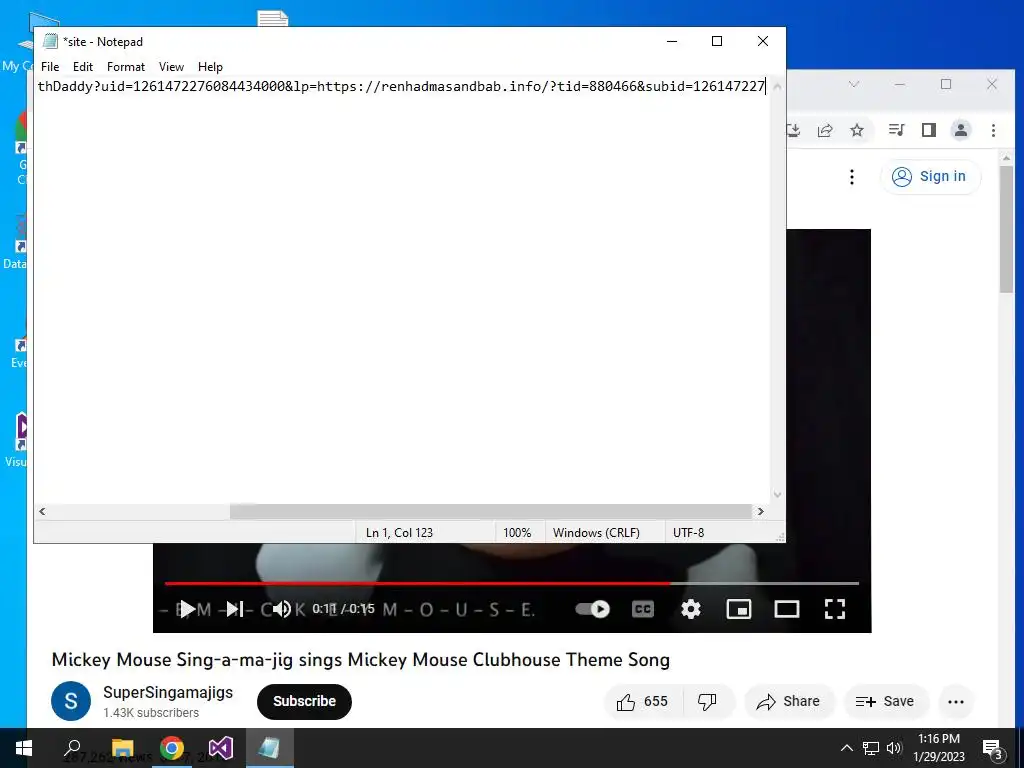Screen dimensions: 1024x768
Task: Bookmark this page with the star icon
Action: 857,131
